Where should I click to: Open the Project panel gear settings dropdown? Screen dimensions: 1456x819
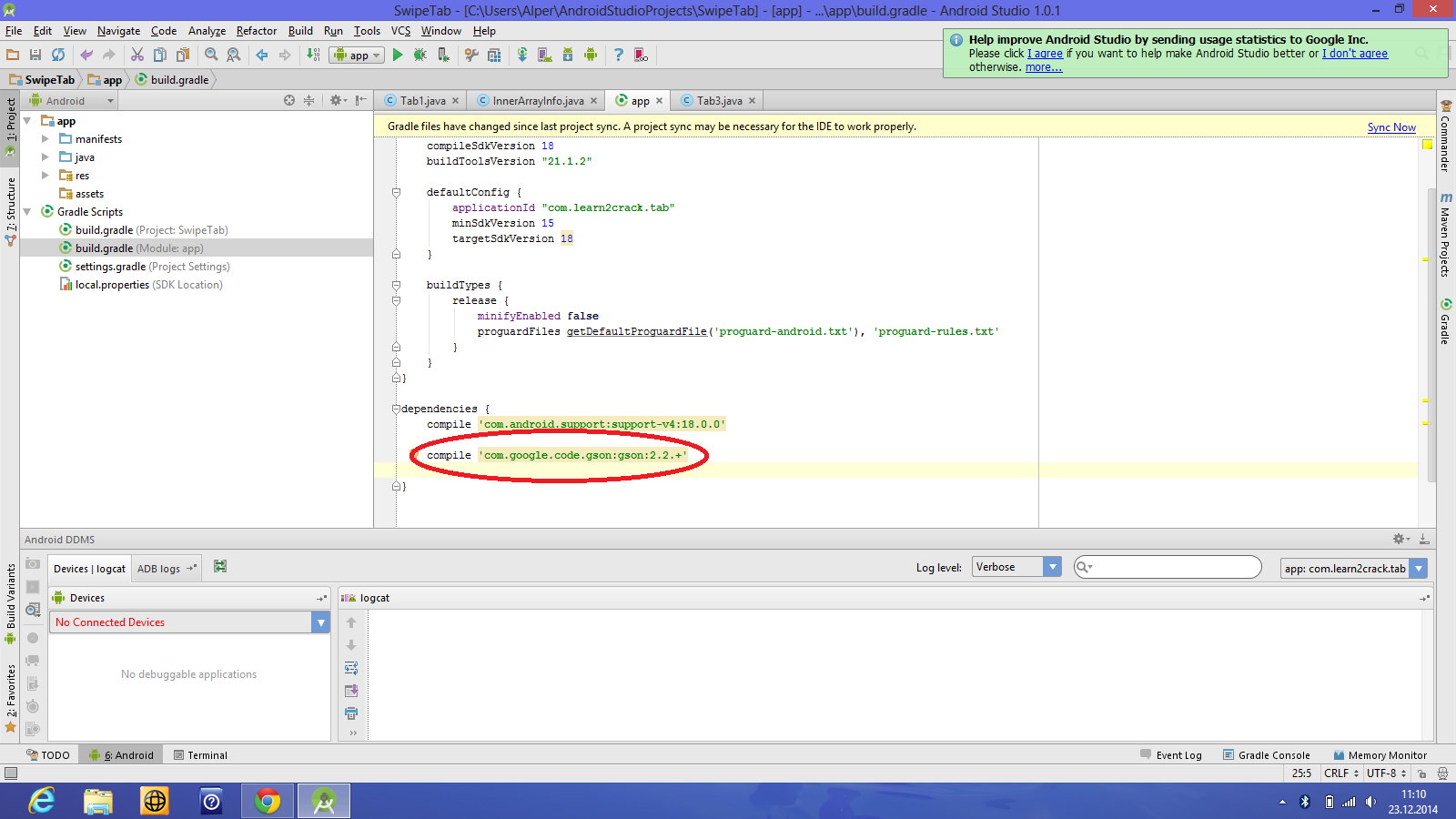tap(339, 100)
